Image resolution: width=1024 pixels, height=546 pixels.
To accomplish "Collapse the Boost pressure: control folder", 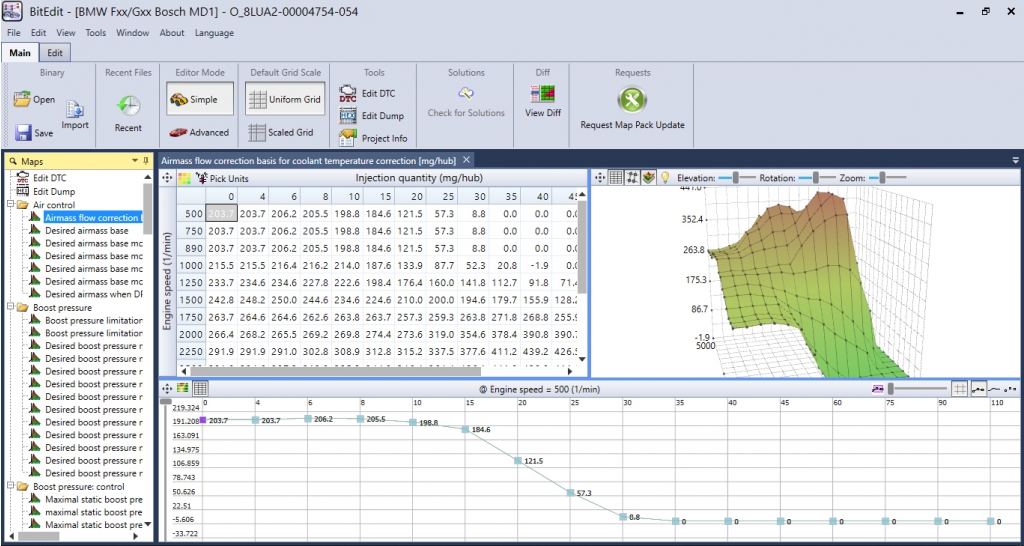I will [10, 487].
